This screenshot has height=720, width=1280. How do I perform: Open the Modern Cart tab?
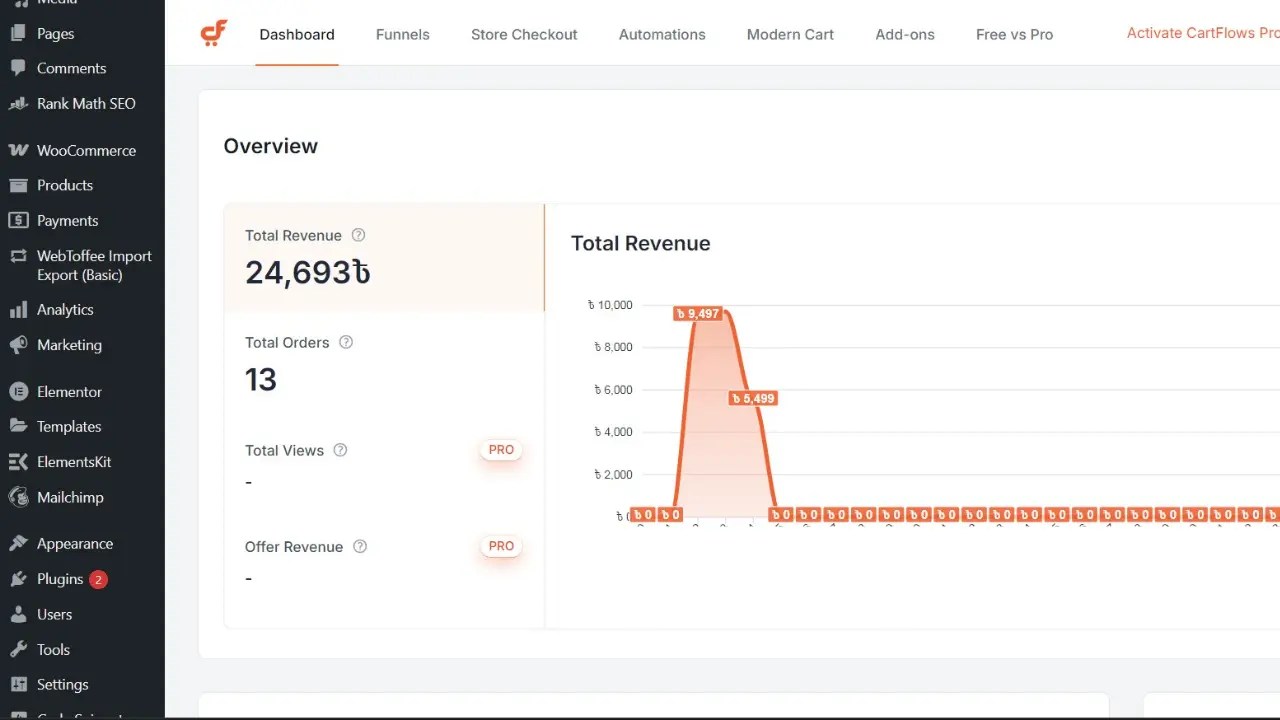(x=790, y=34)
